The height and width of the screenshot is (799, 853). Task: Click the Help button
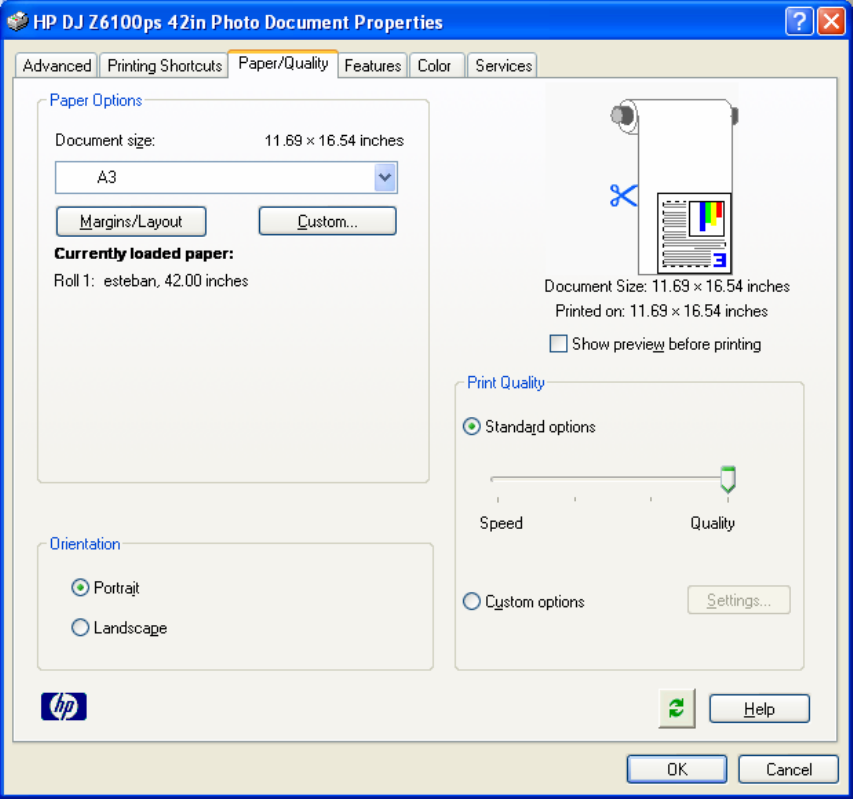pos(759,709)
